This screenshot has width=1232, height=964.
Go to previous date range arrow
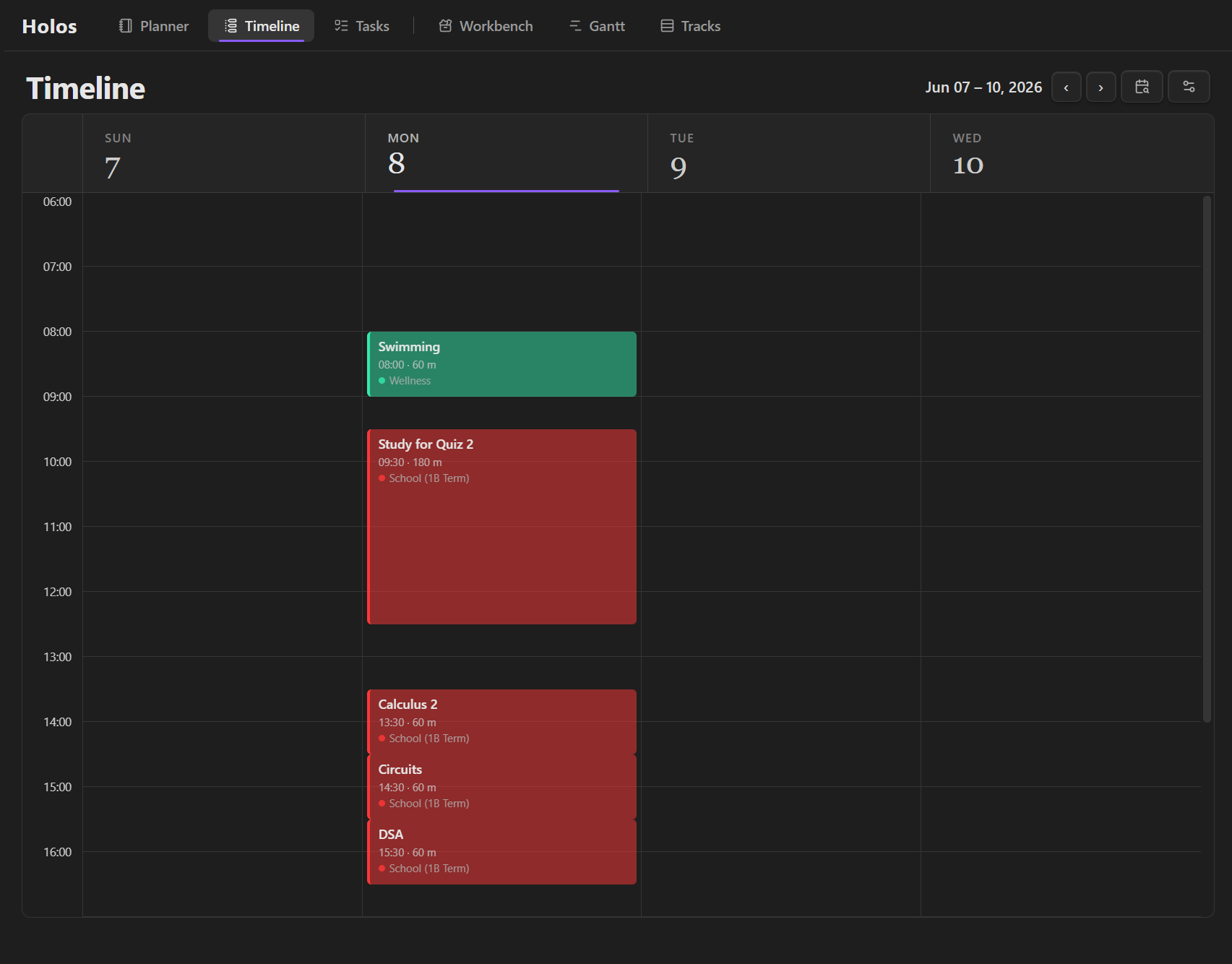[x=1066, y=87]
